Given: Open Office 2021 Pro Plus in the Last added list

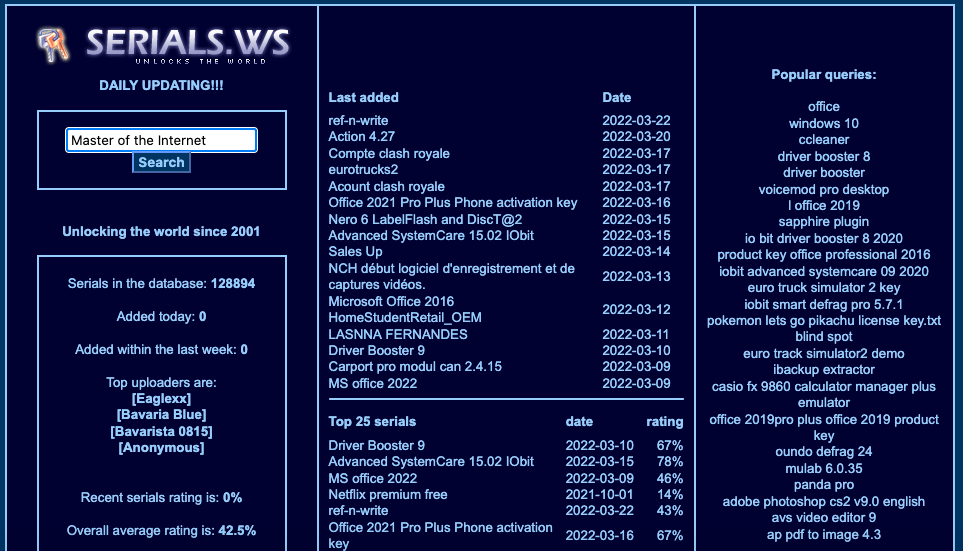Looking at the screenshot, I should [x=453, y=203].
